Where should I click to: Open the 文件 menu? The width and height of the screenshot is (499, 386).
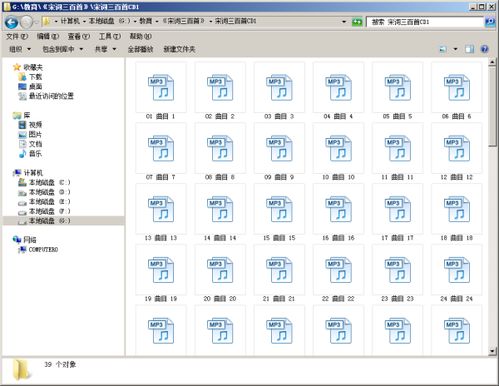tap(17, 36)
